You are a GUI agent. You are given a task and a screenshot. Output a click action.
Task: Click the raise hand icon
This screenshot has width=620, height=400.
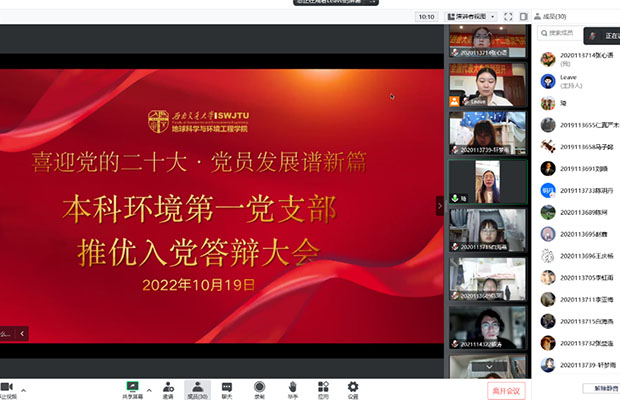[x=292, y=386]
